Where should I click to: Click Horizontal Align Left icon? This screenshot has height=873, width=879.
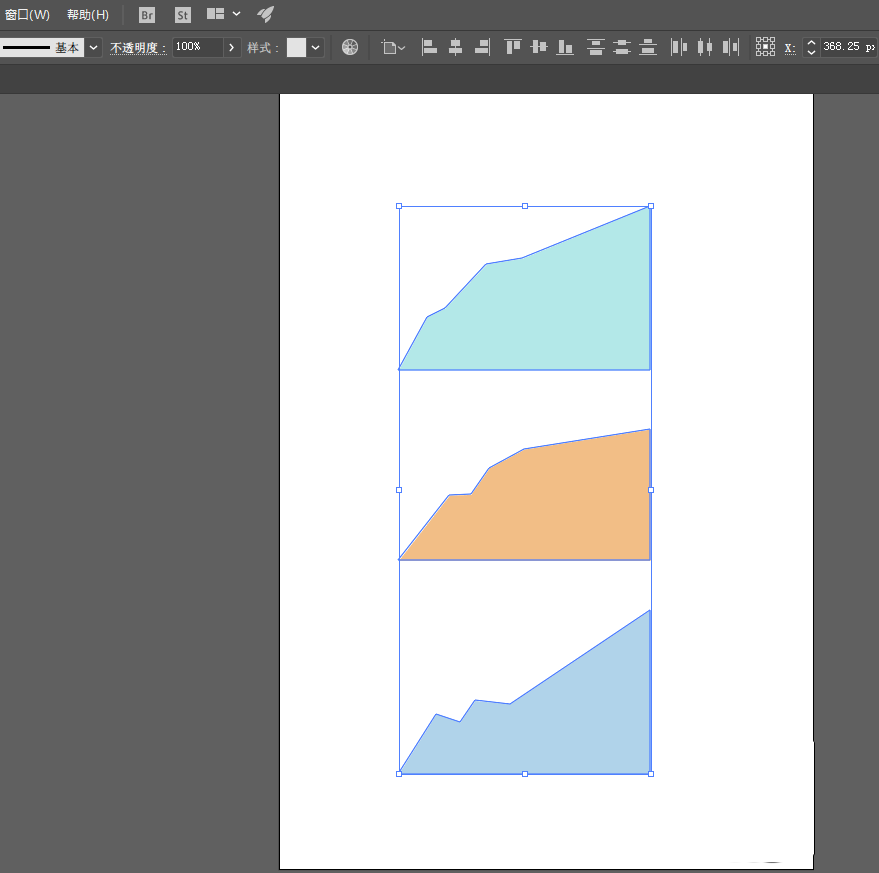point(429,47)
